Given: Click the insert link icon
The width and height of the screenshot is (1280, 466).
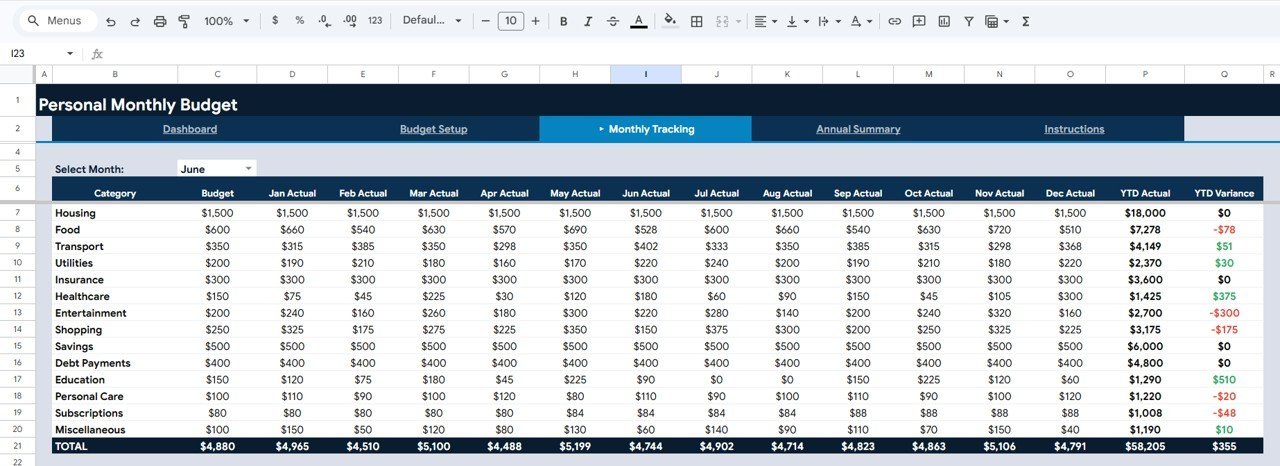Looking at the screenshot, I should [x=894, y=21].
